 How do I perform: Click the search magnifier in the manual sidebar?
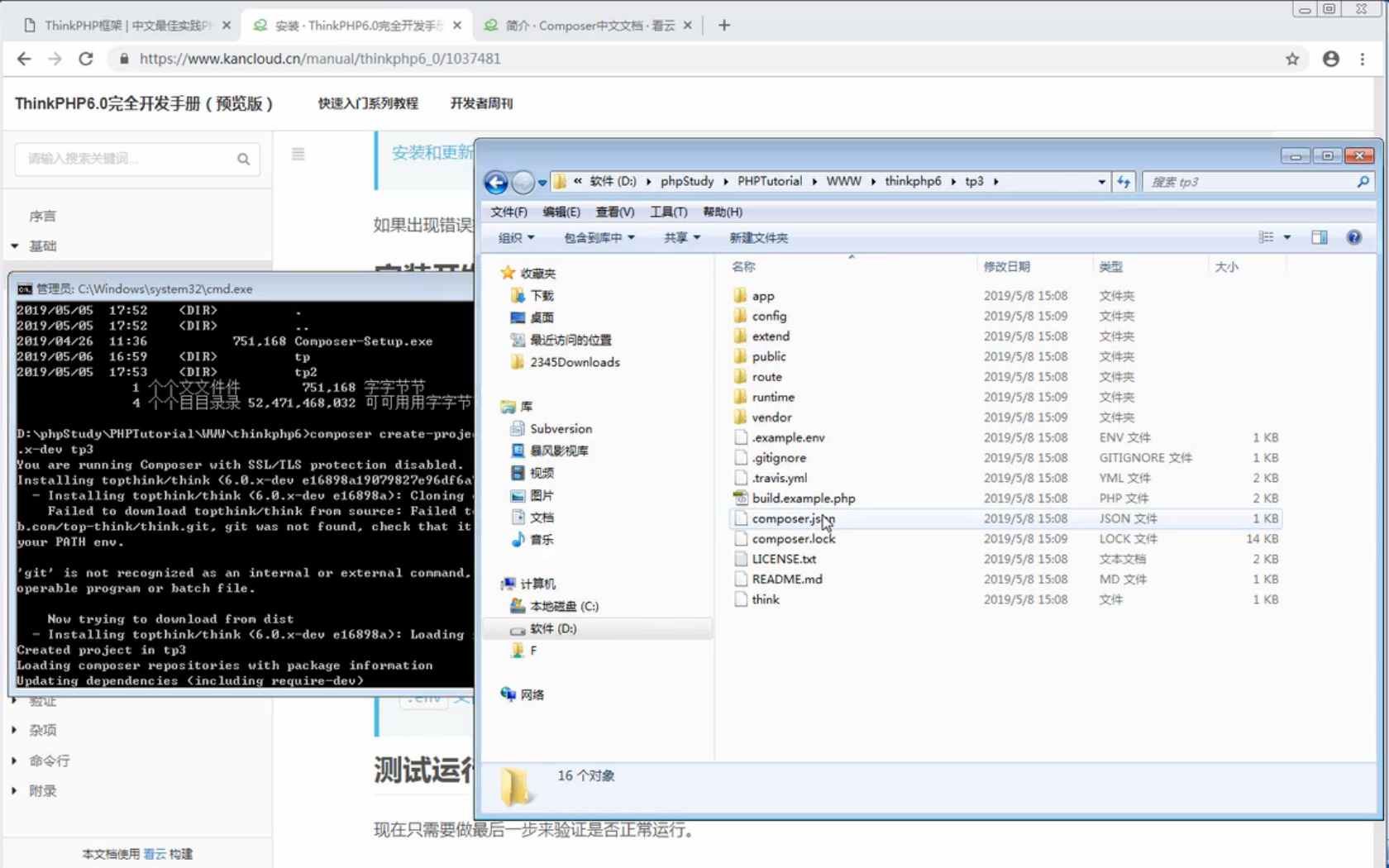click(x=243, y=159)
